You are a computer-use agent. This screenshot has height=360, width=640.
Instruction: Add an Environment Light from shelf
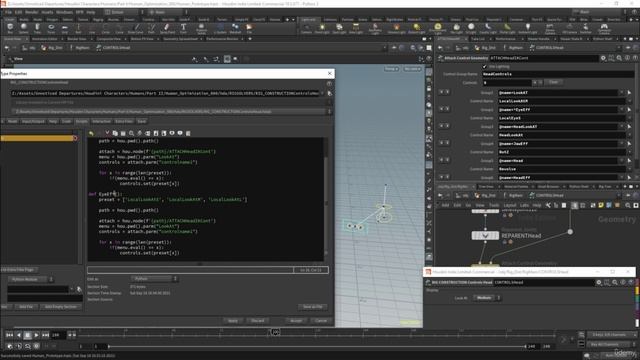(438, 29)
